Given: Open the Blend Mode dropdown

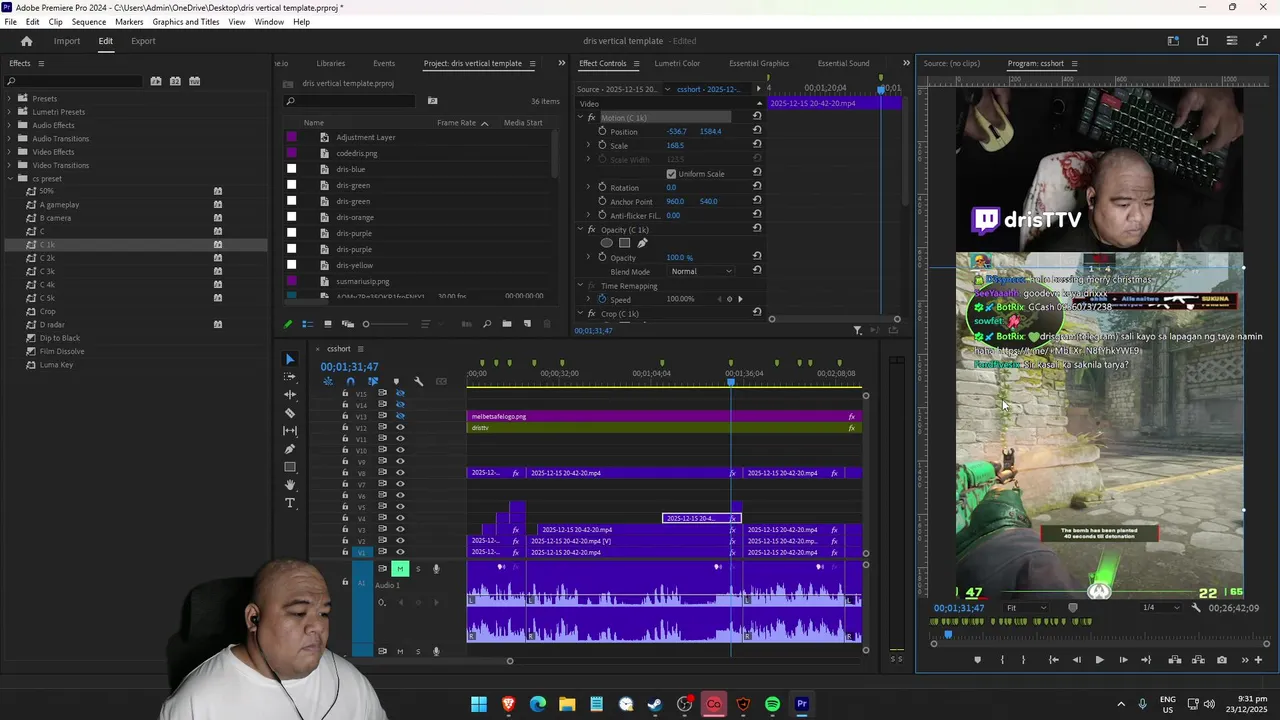Looking at the screenshot, I should pyautogui.click(x=700, y=272).
